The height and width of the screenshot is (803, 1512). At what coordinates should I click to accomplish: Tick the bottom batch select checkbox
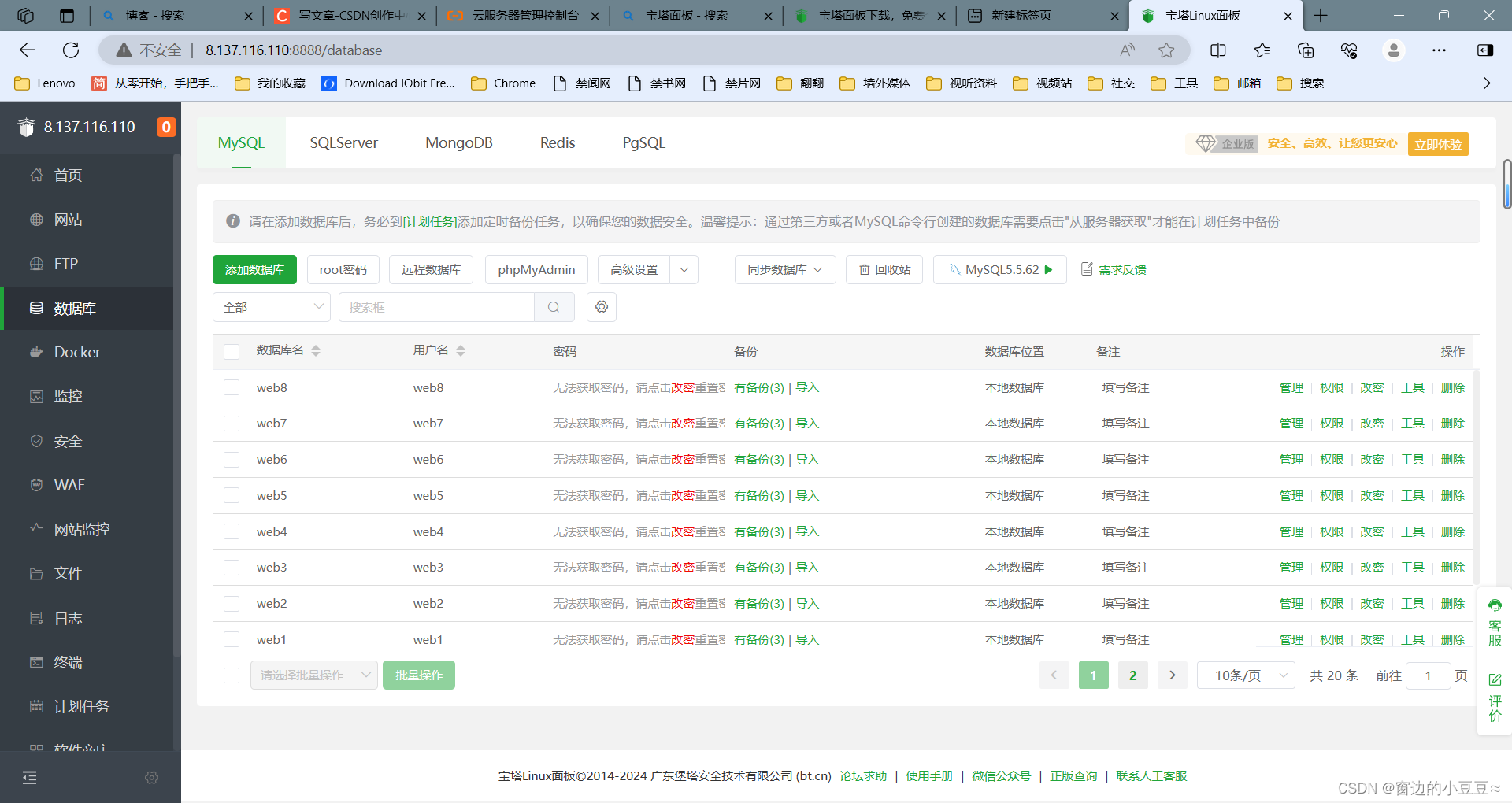point(232,675)
